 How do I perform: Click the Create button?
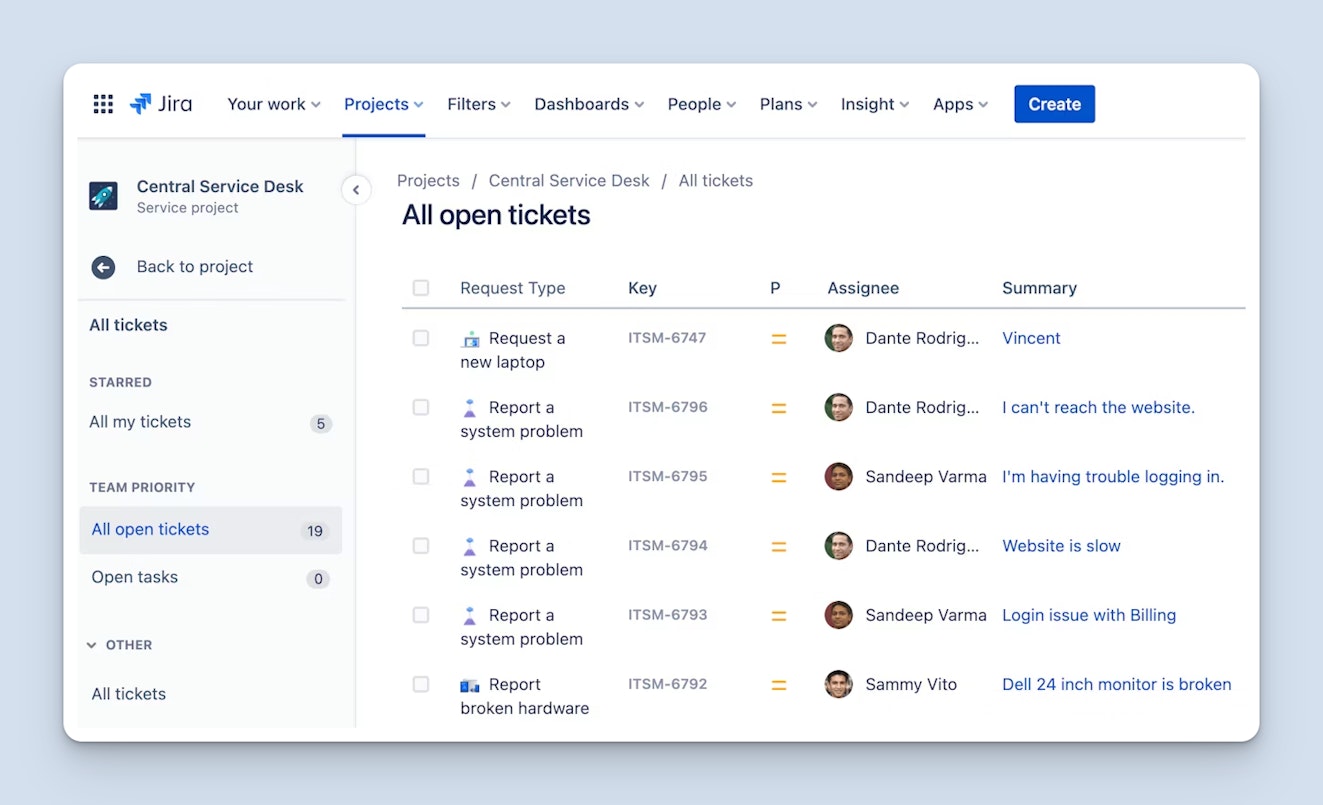1054,104
